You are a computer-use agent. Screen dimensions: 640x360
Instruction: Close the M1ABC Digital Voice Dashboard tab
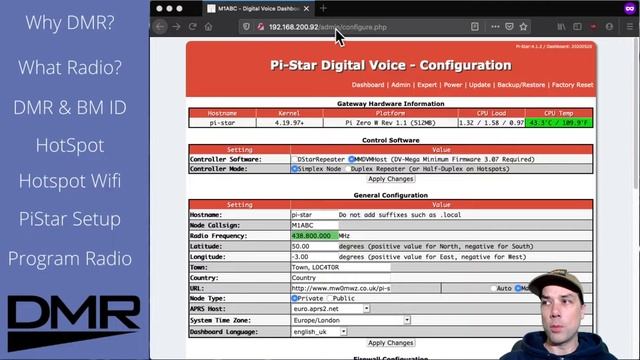click(x=307, y=9)
